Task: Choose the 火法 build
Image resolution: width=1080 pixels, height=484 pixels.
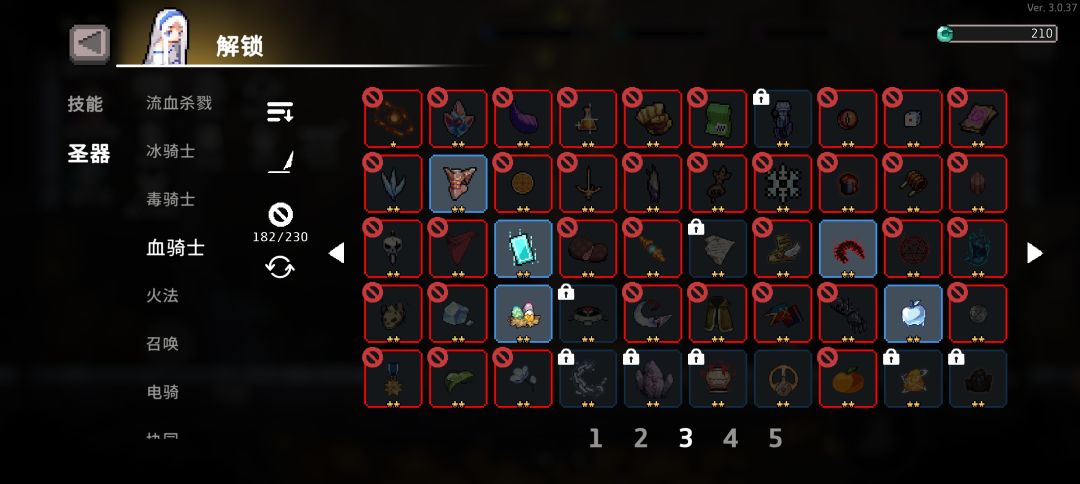Action: [162, 296]
